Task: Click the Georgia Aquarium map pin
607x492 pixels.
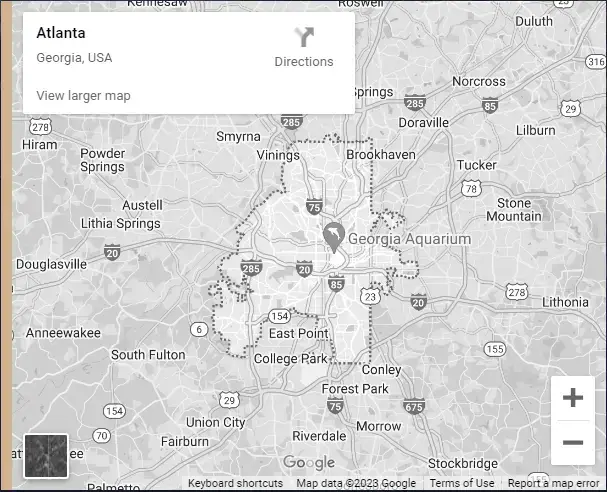Action: 333,236
